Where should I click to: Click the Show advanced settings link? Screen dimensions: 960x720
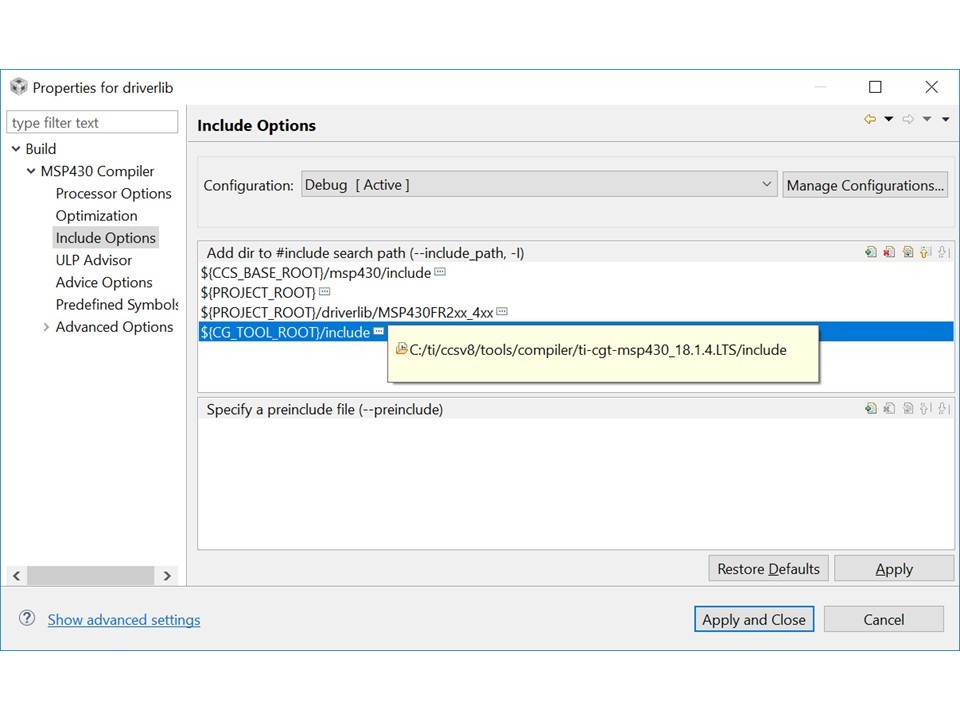click(124, 619)
